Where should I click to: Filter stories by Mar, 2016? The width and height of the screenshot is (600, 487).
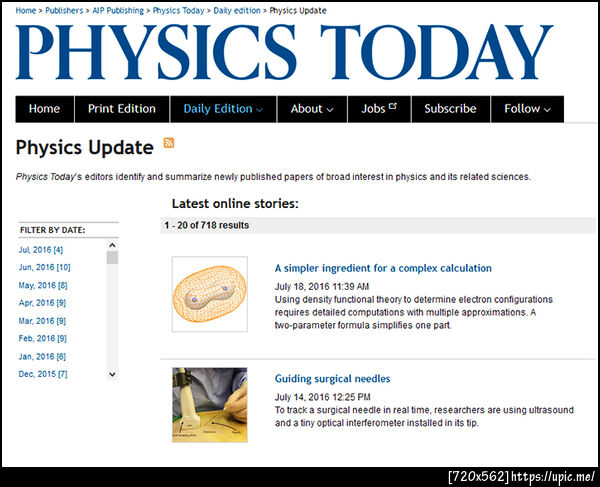[42, 321]
